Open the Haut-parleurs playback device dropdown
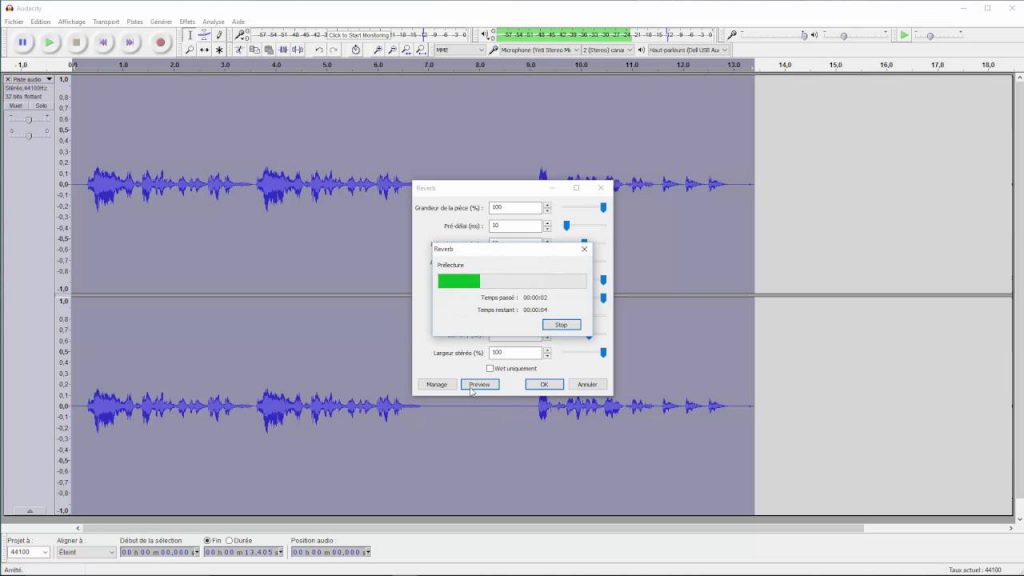The height and width of the screenshot is (576, 1024). pyautogui.click(x=688, y=50)
